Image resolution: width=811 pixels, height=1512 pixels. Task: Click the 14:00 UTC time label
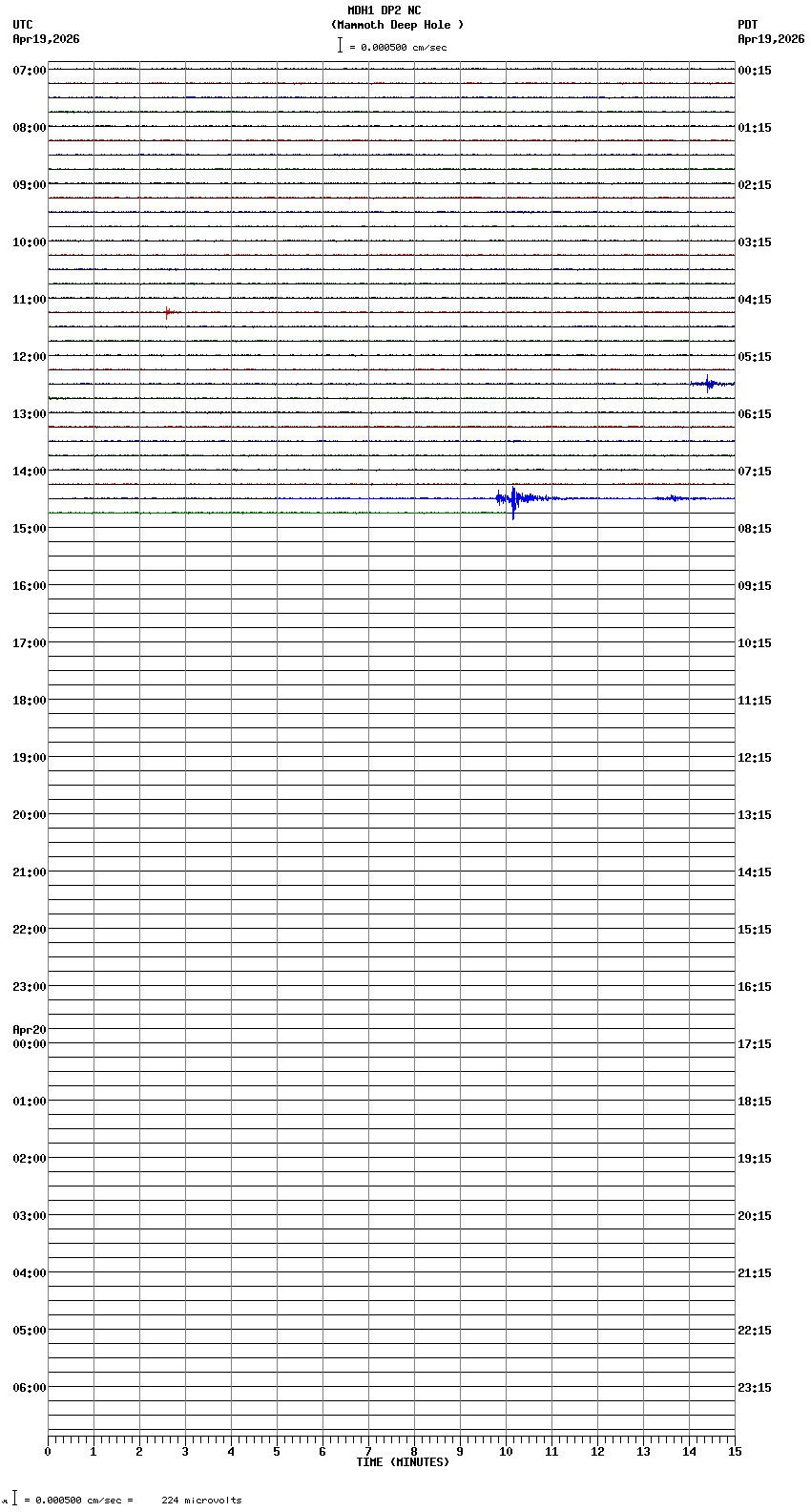(30, 472)
